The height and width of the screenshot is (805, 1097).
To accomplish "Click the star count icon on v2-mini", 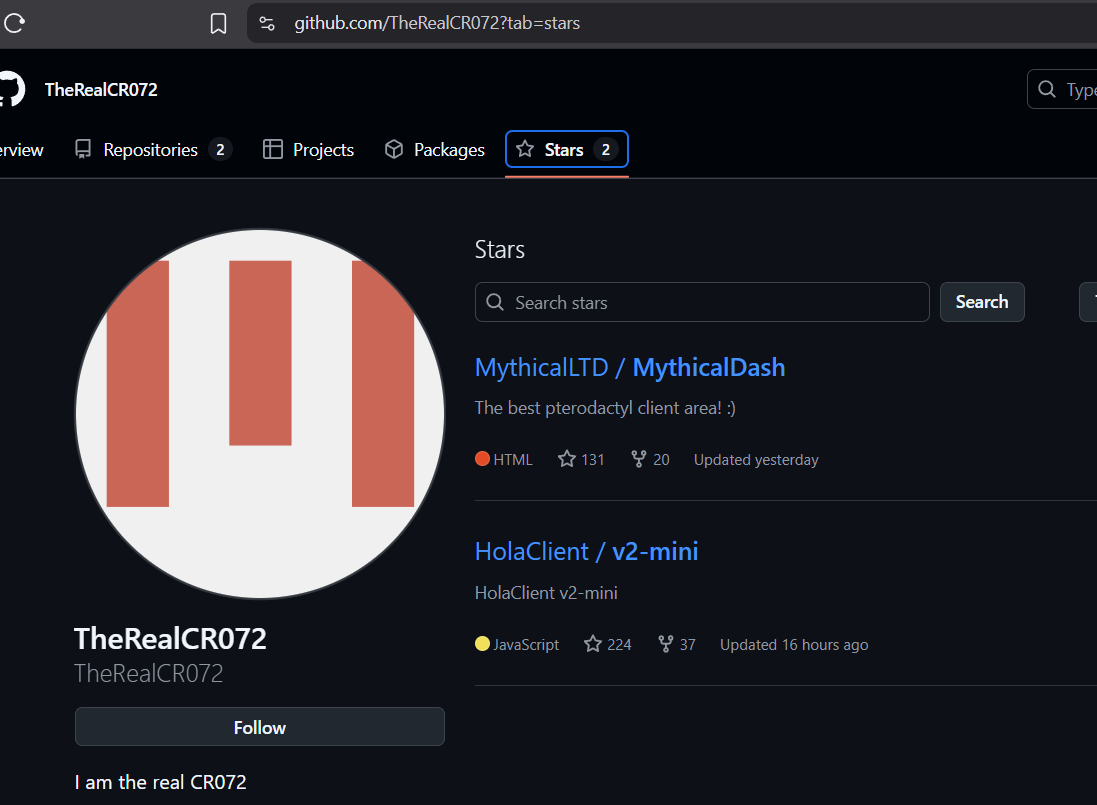I will (x=592, y=644).
